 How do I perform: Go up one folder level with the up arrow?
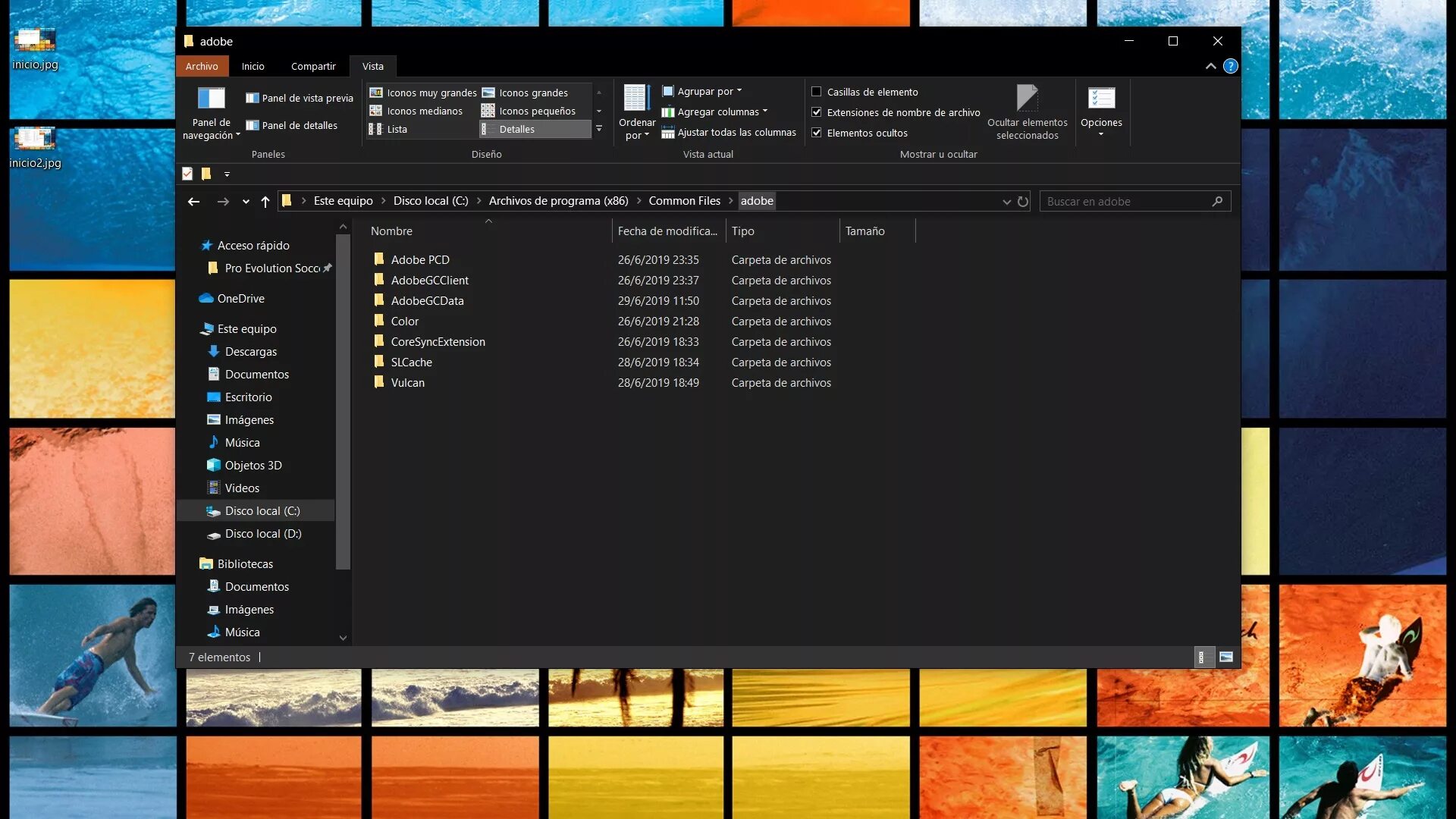tap(265, 202)
